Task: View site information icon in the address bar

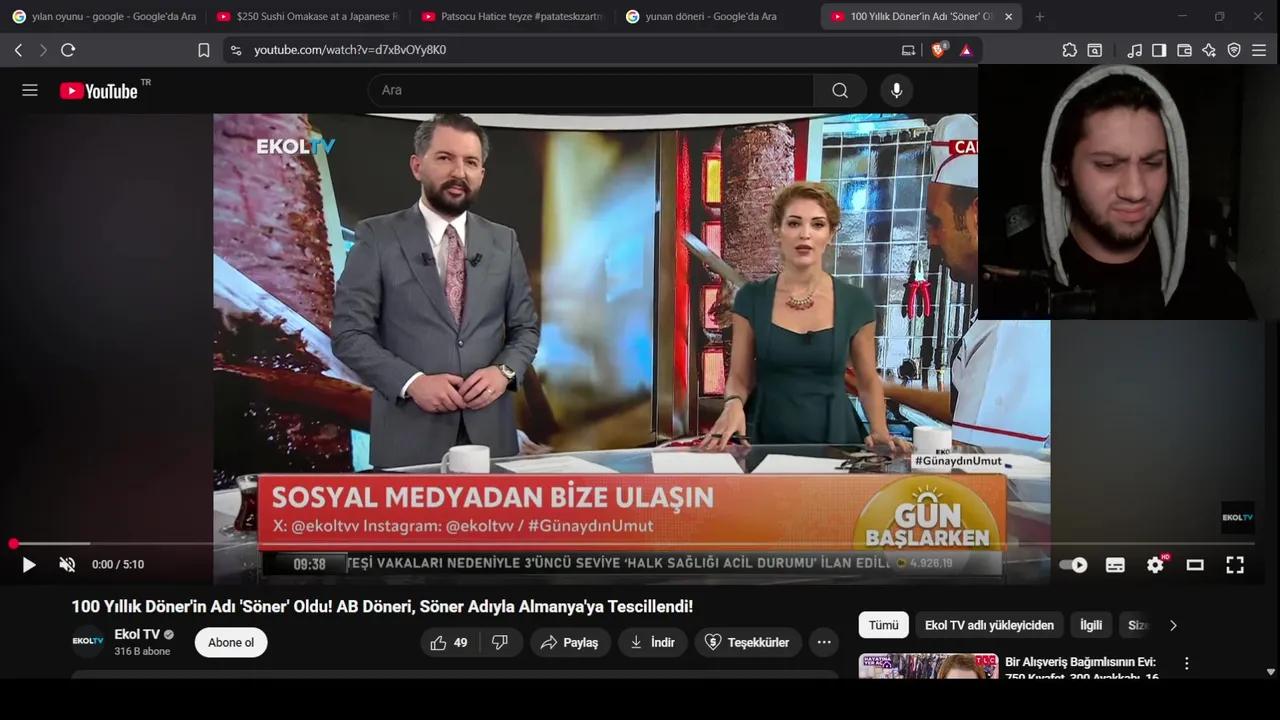Action: coord(235,50)
